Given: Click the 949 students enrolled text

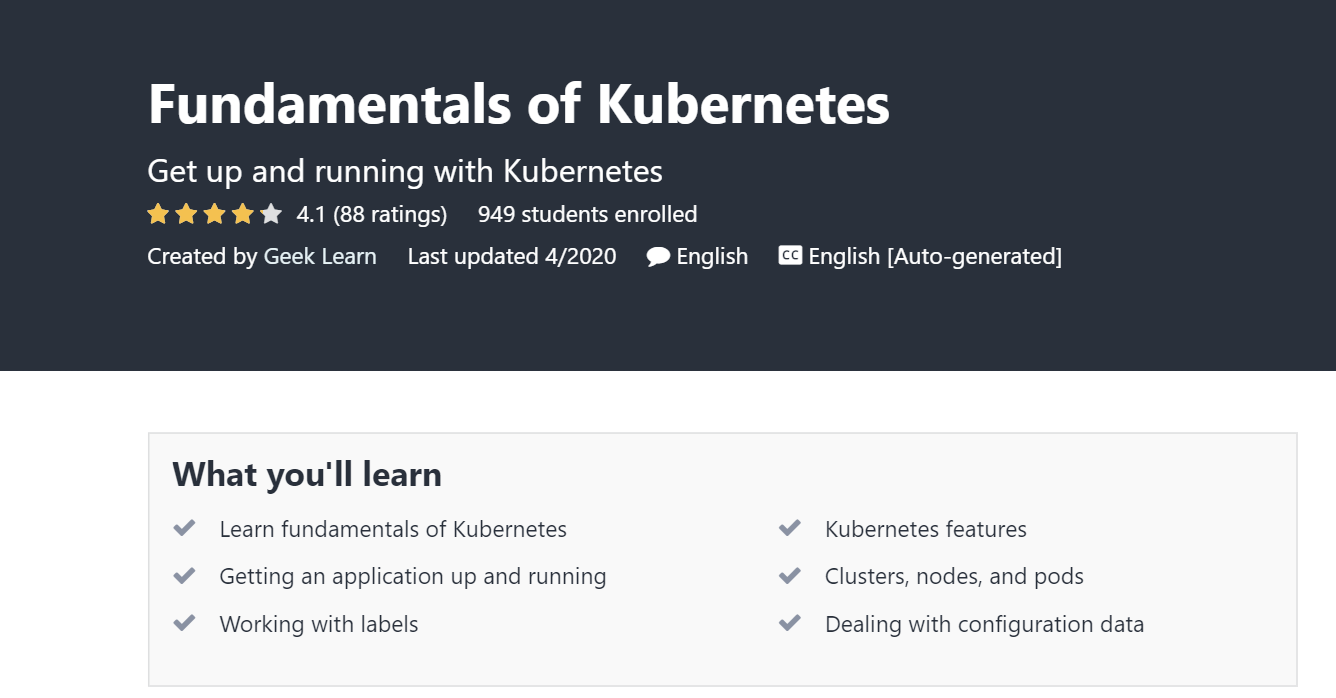Looking at the screenshot, I should tap(587, 215).
